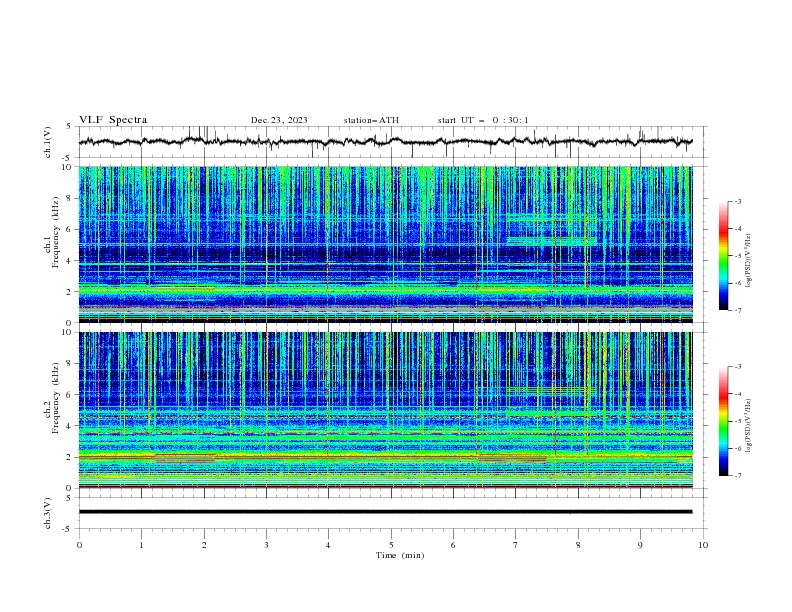
Task: Click time axis tick label "3"
Action: pos(266,545)
